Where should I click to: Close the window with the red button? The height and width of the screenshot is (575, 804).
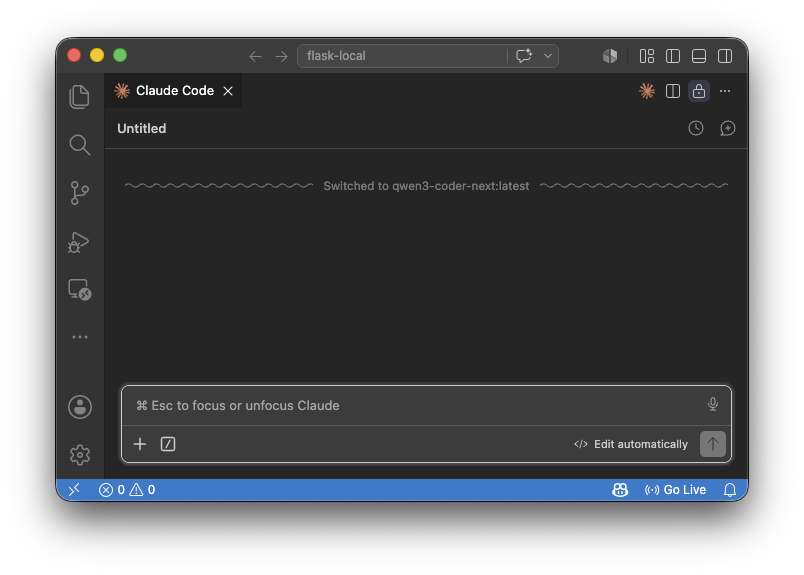coord(74,55)
